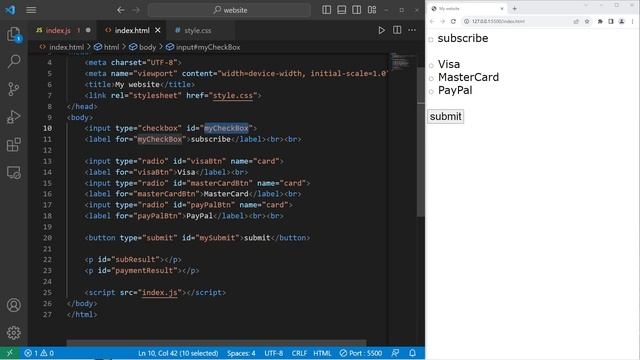Open the Search panel in activity bar

click(13, 62)
